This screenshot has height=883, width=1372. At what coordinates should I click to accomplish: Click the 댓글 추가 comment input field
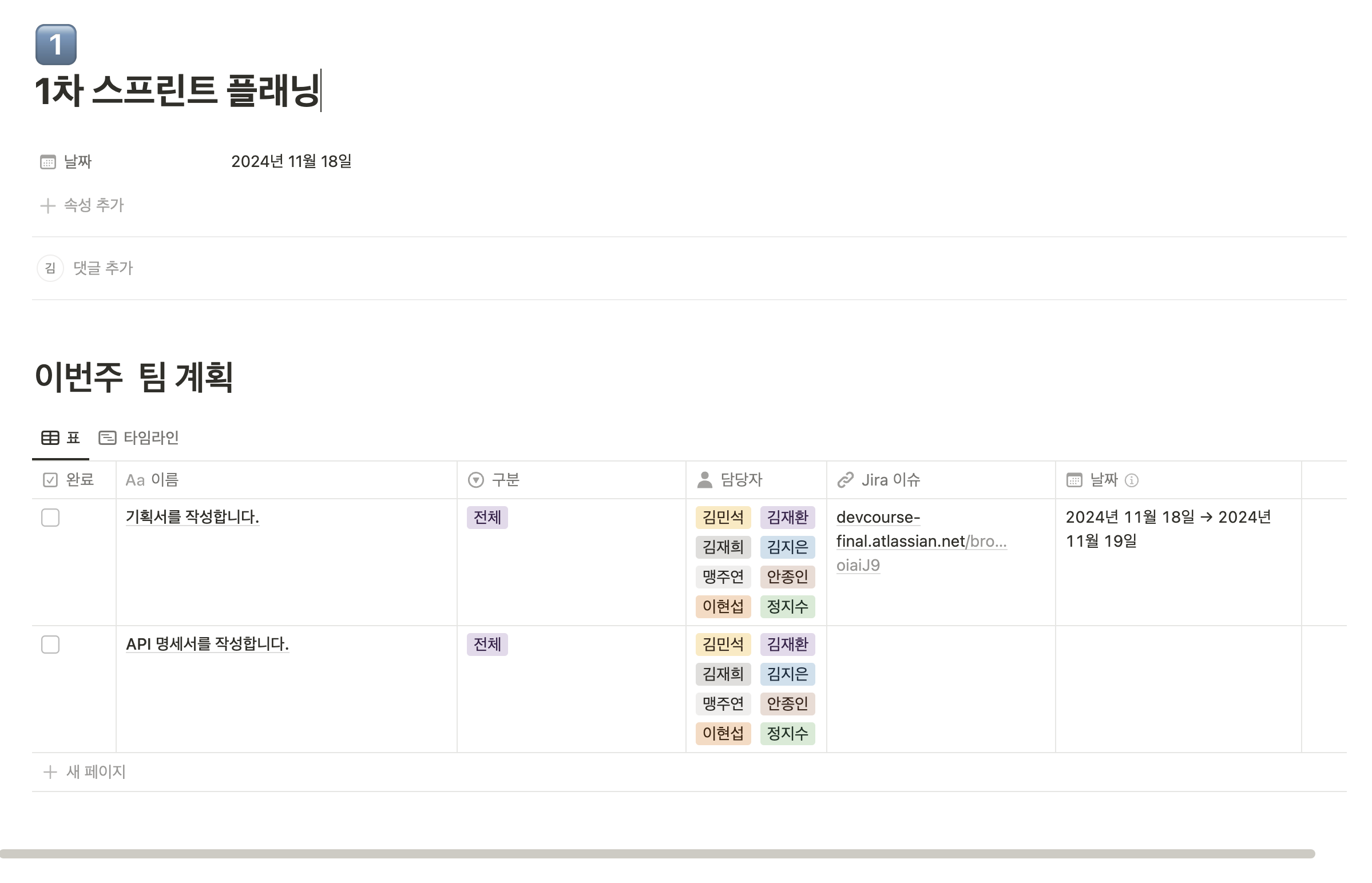point(103,268)
